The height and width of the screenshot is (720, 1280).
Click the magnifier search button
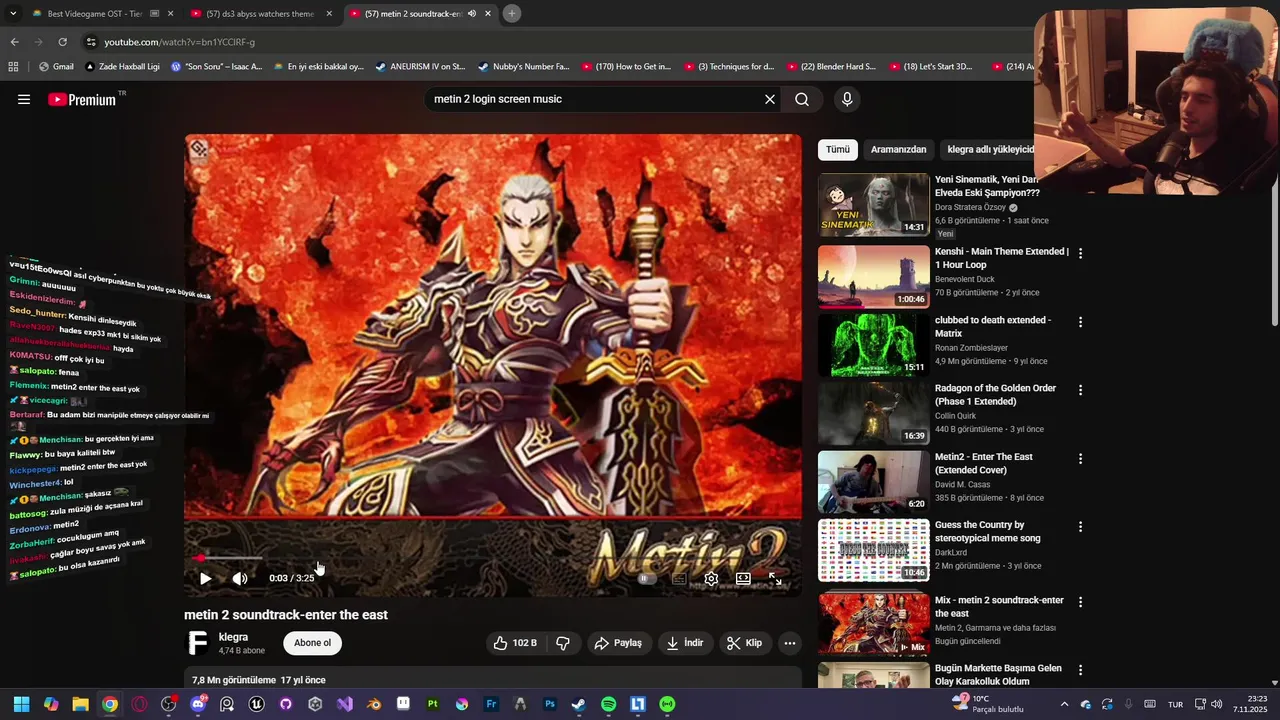(802, 99)
